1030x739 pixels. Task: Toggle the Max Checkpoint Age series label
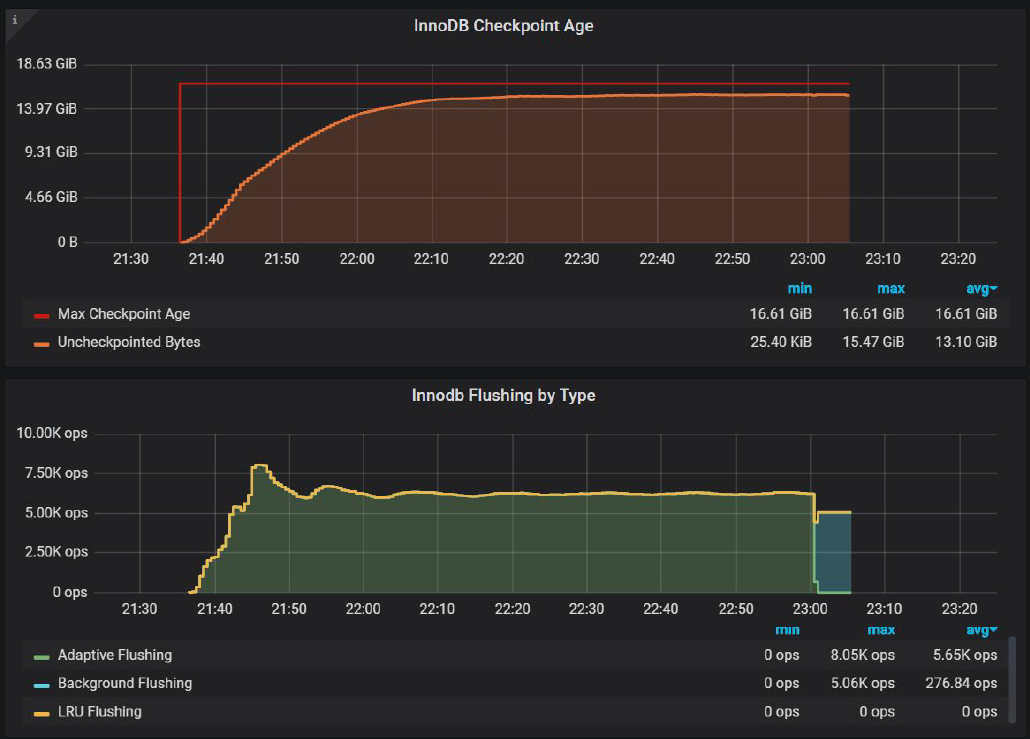pyautogui.click(x=123, y=314)
